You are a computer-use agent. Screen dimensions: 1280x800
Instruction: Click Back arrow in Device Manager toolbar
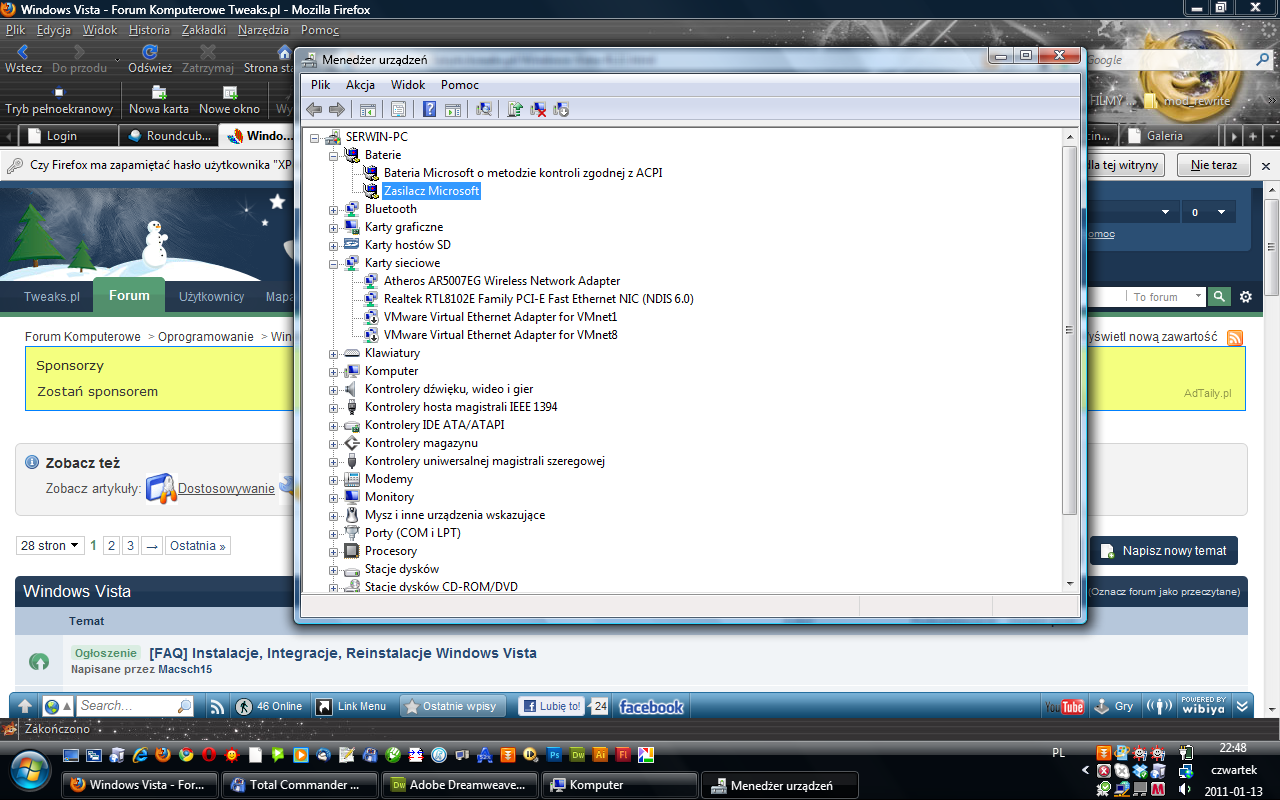[314, 109]
